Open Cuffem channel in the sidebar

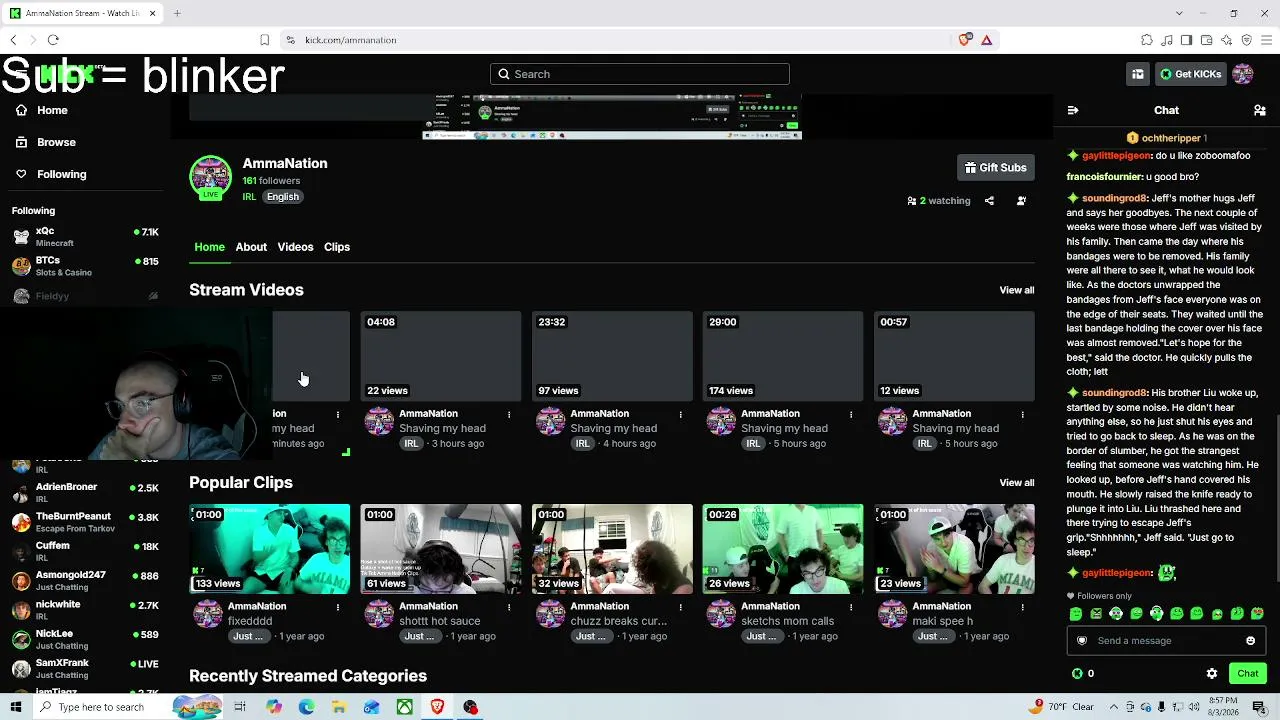click(84, 552)
